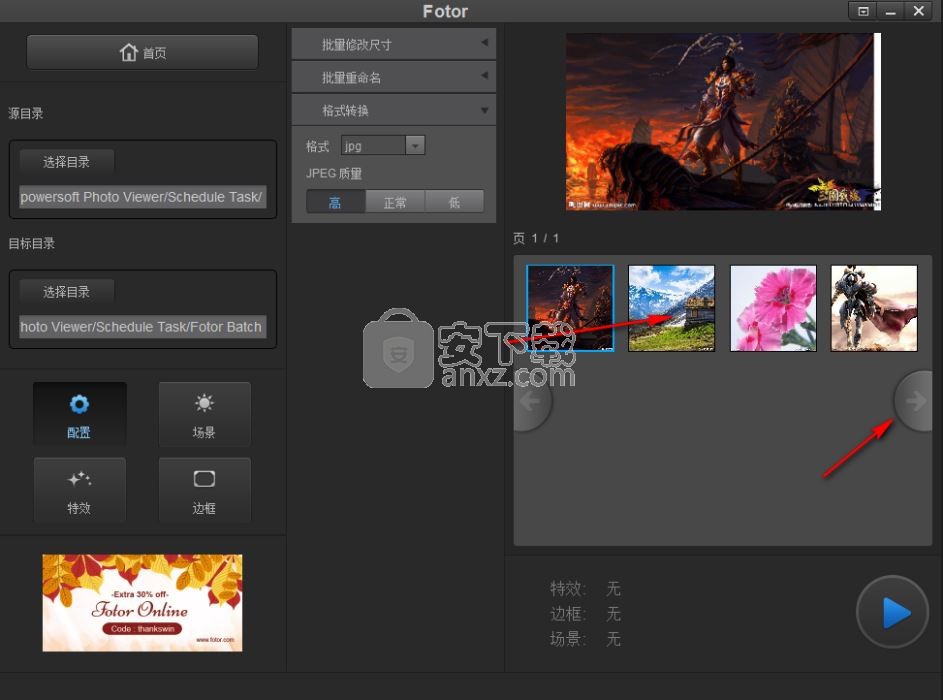The image size is (943, 700).
Task: Open the 场景 scenes sun icon
Action: tap(204, 414)
